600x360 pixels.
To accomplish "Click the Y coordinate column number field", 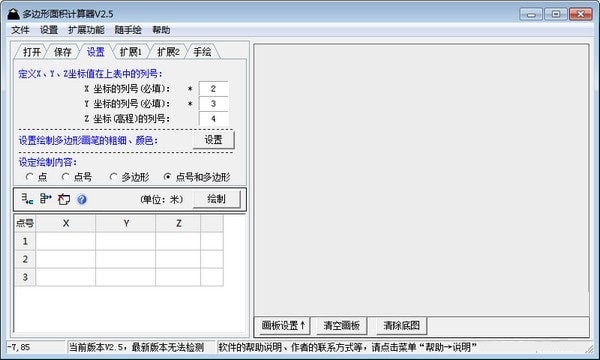I will tap(214, 104).
